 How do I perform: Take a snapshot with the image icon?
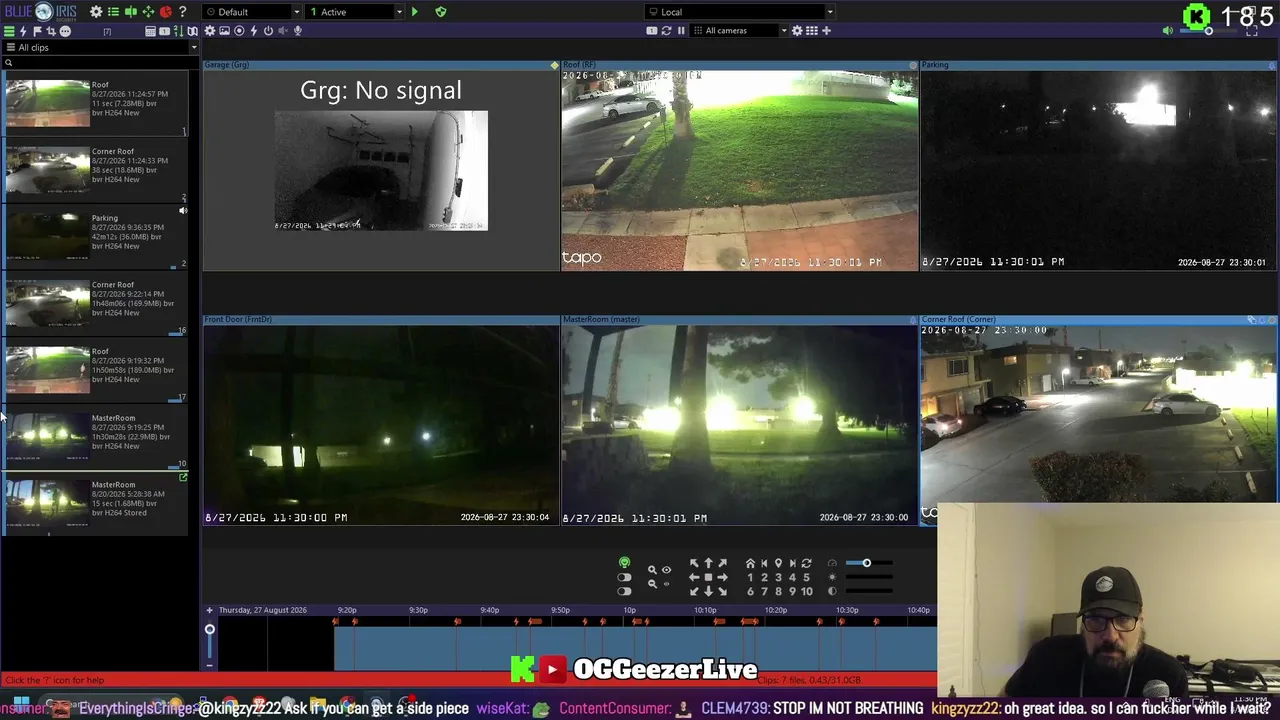point(224,31)
